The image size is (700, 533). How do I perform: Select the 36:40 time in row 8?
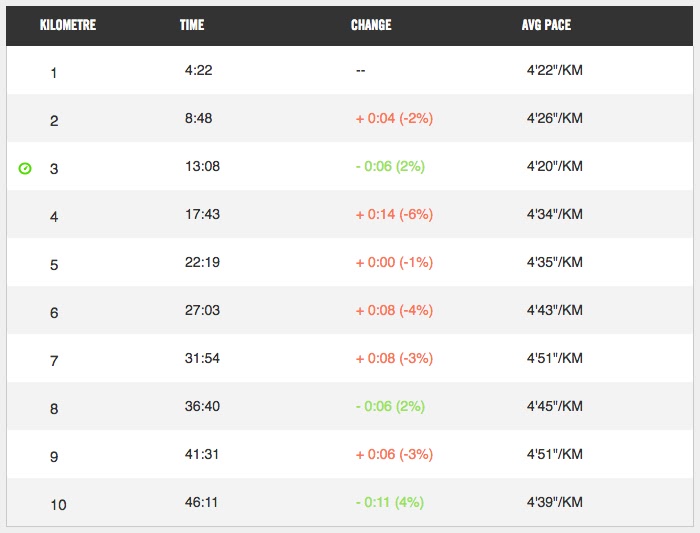[201, 406]
